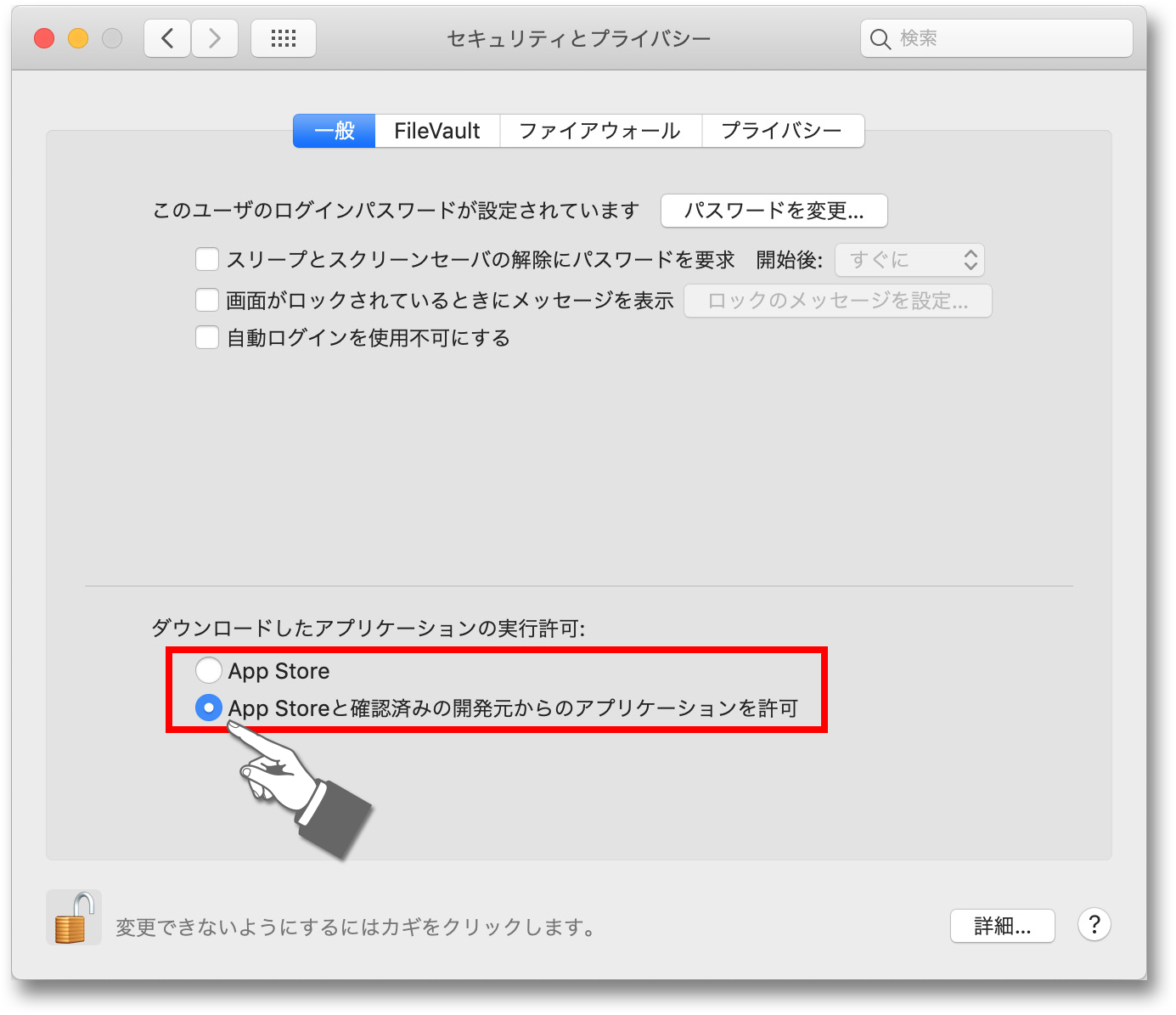
Task: Open the ファイアウォール tab
Action: pos(600,131)
